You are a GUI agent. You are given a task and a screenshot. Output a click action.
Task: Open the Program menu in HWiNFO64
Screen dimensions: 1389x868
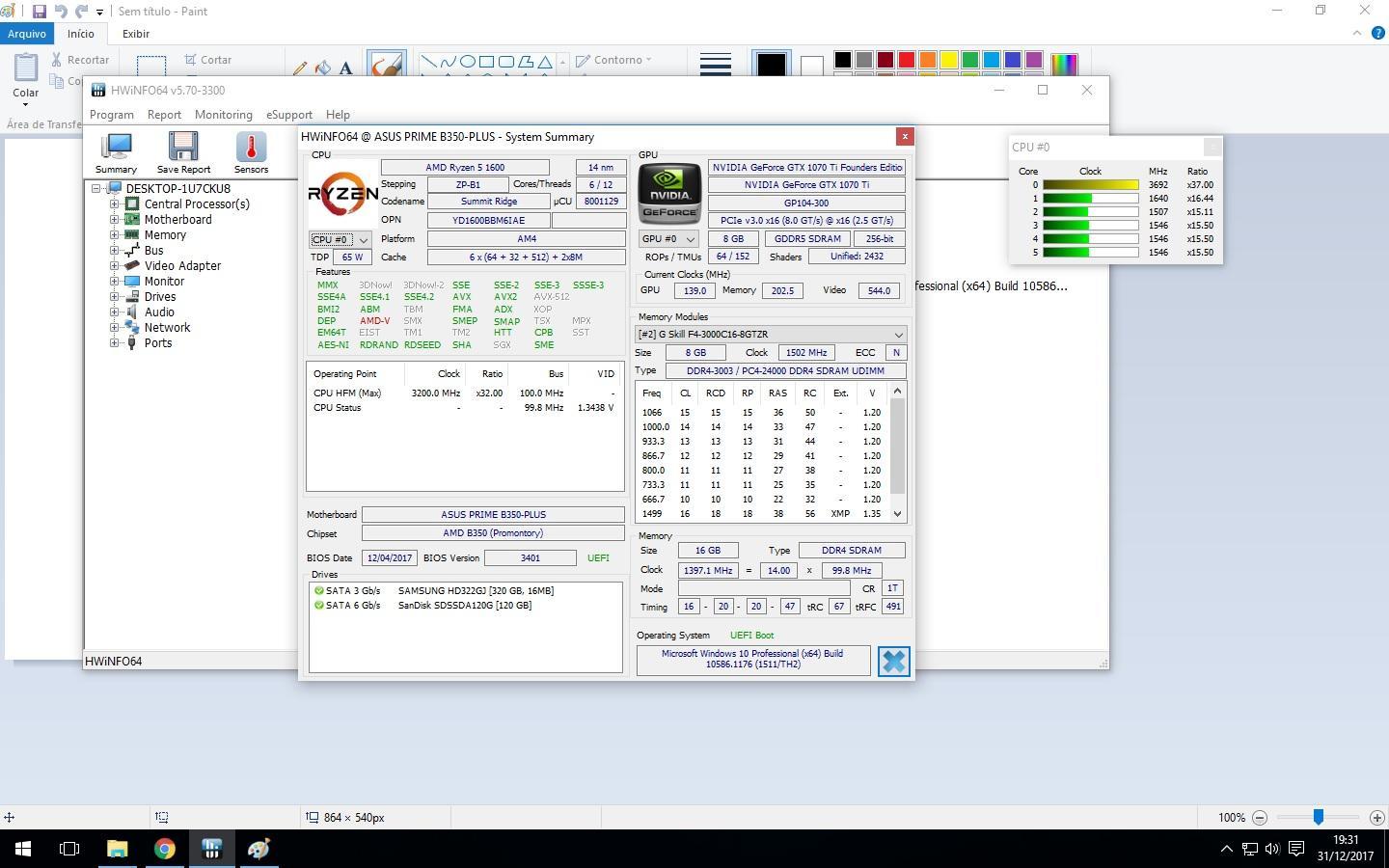coord(112,114)
